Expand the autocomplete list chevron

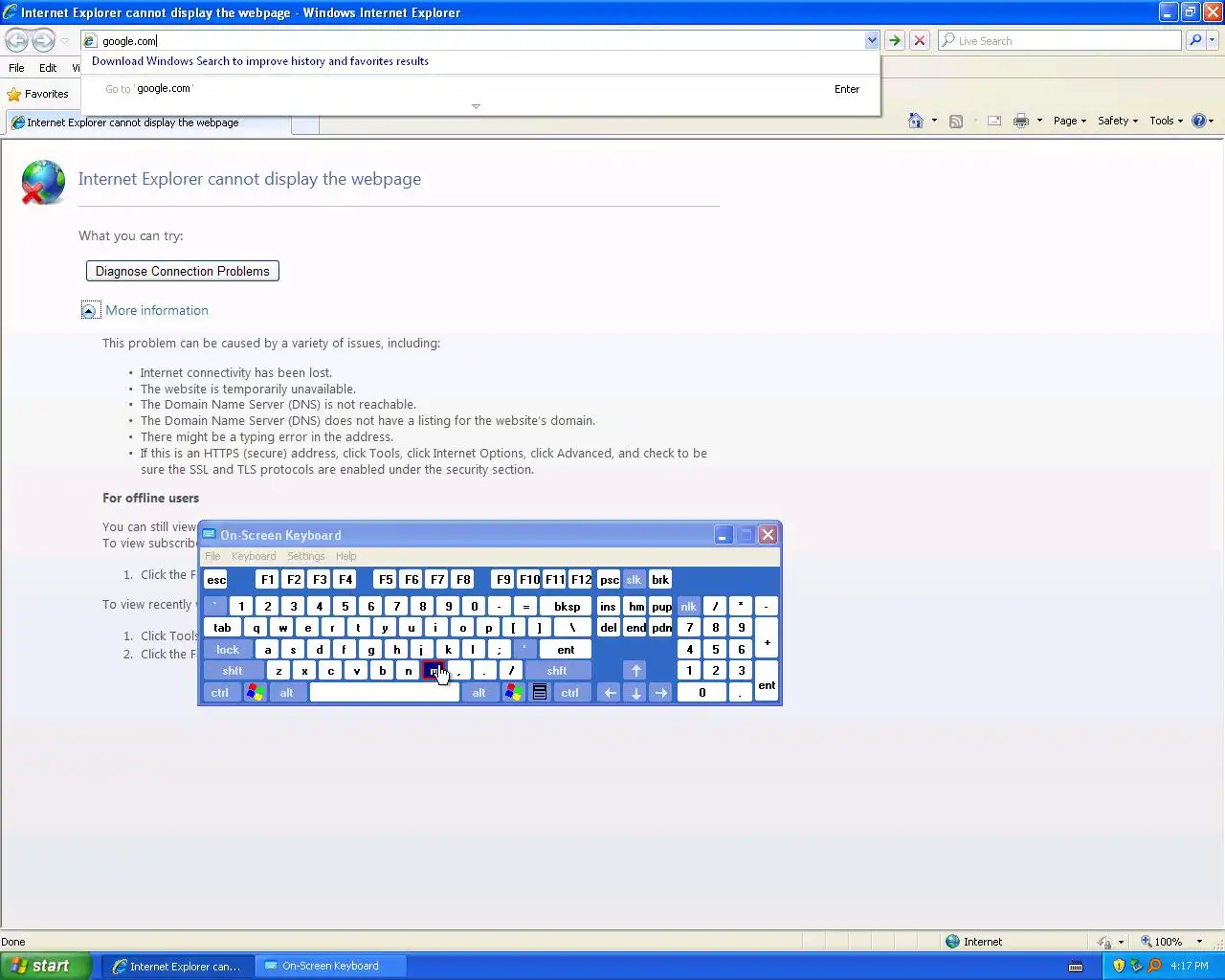(476, 106)
